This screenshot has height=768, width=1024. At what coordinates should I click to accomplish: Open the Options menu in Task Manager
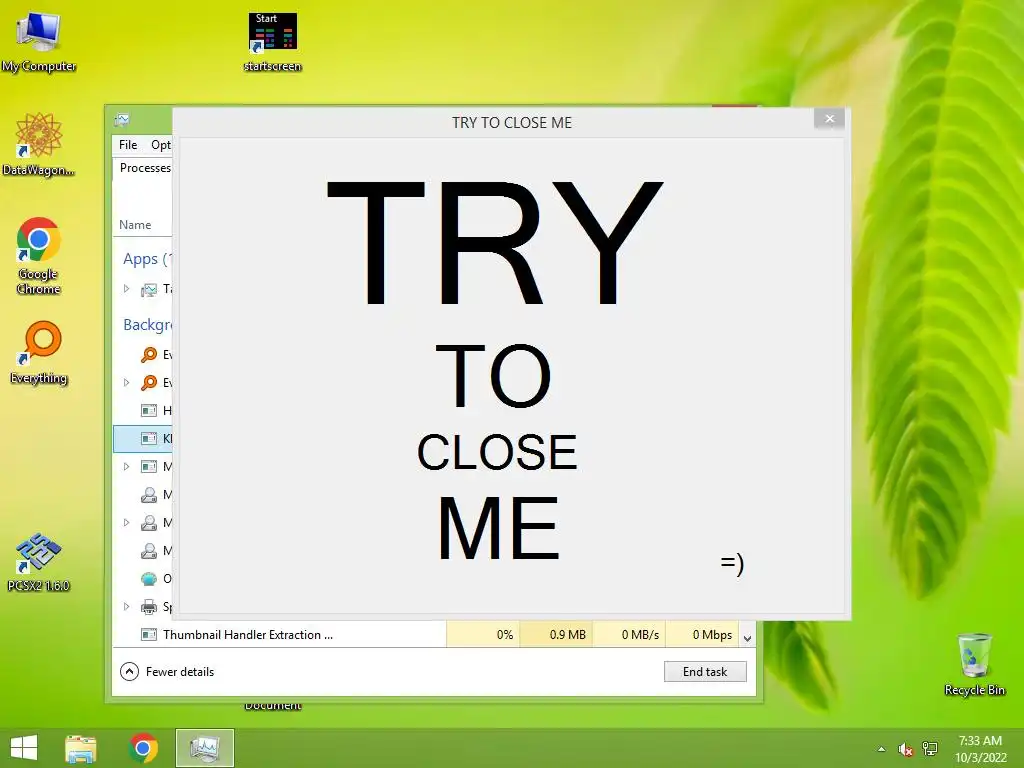point(161,144)
